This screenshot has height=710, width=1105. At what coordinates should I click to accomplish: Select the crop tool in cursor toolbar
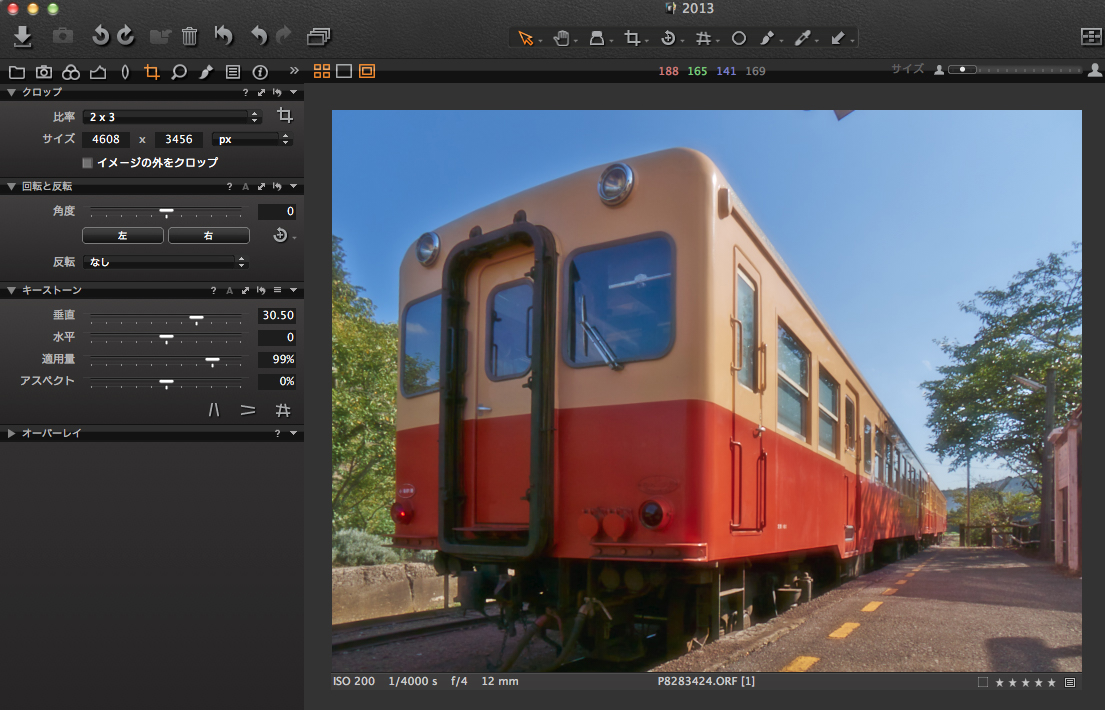click(632, 38)
